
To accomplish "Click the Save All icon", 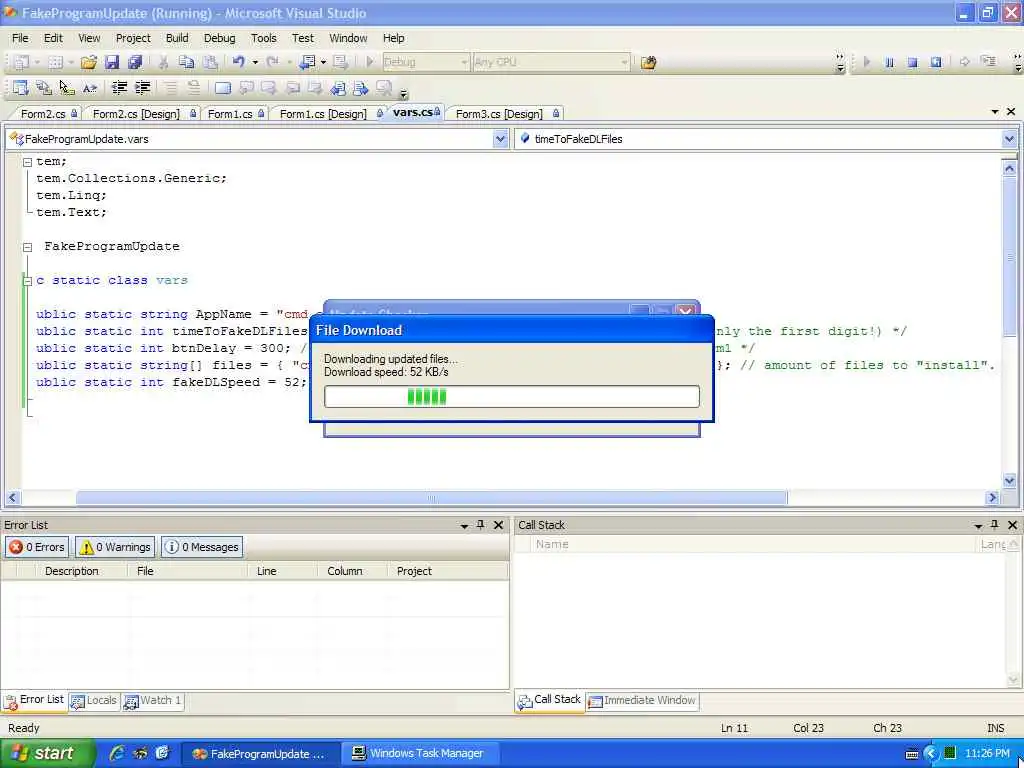I will [x=135, y=62].
